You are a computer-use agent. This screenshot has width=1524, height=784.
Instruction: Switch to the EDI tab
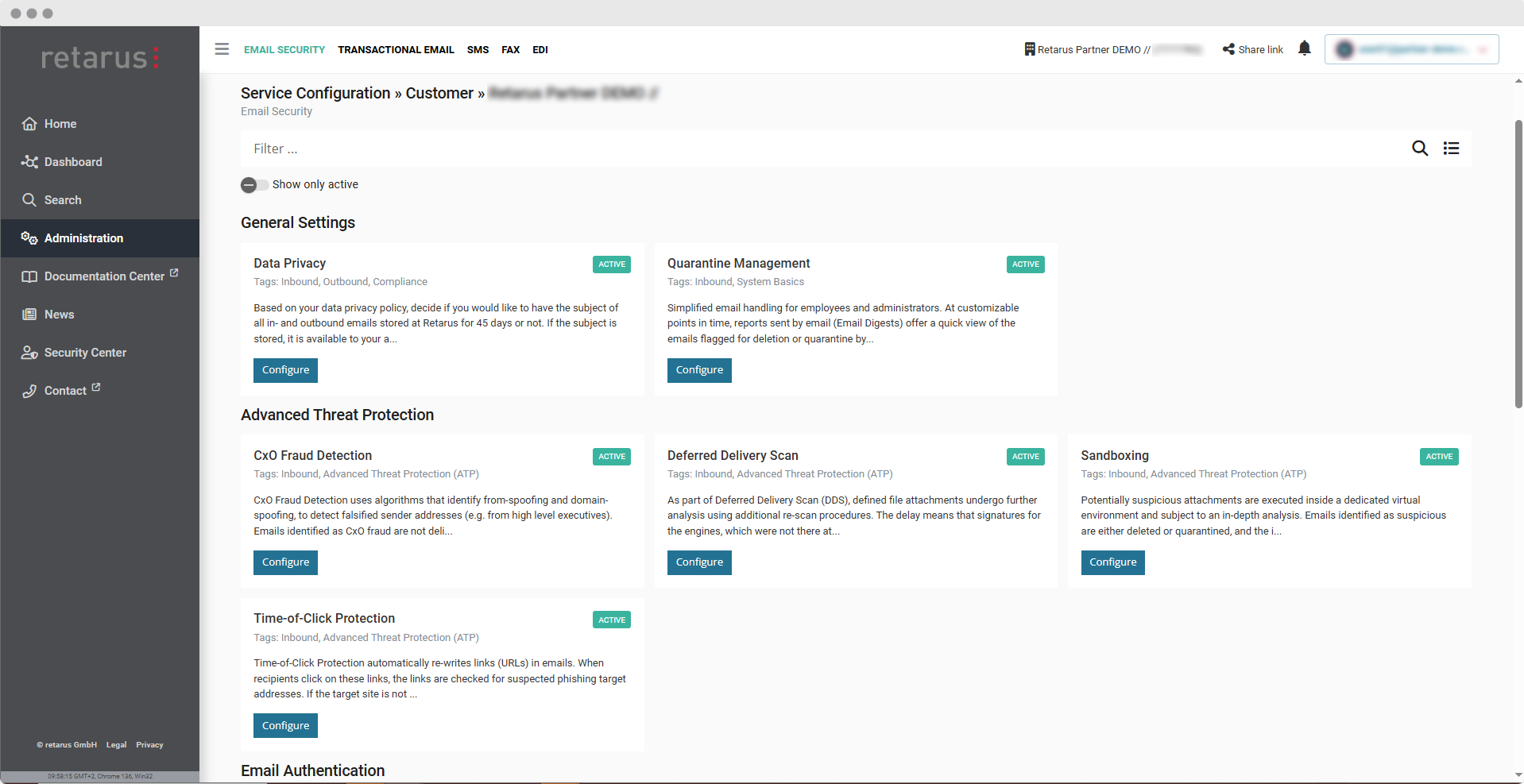[540, 49]
